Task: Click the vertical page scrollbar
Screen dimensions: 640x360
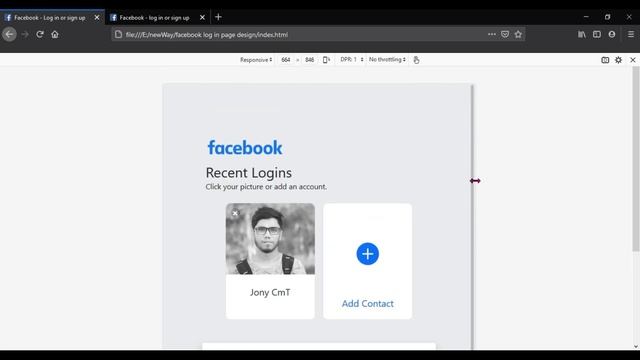Action: click(636, 159)
